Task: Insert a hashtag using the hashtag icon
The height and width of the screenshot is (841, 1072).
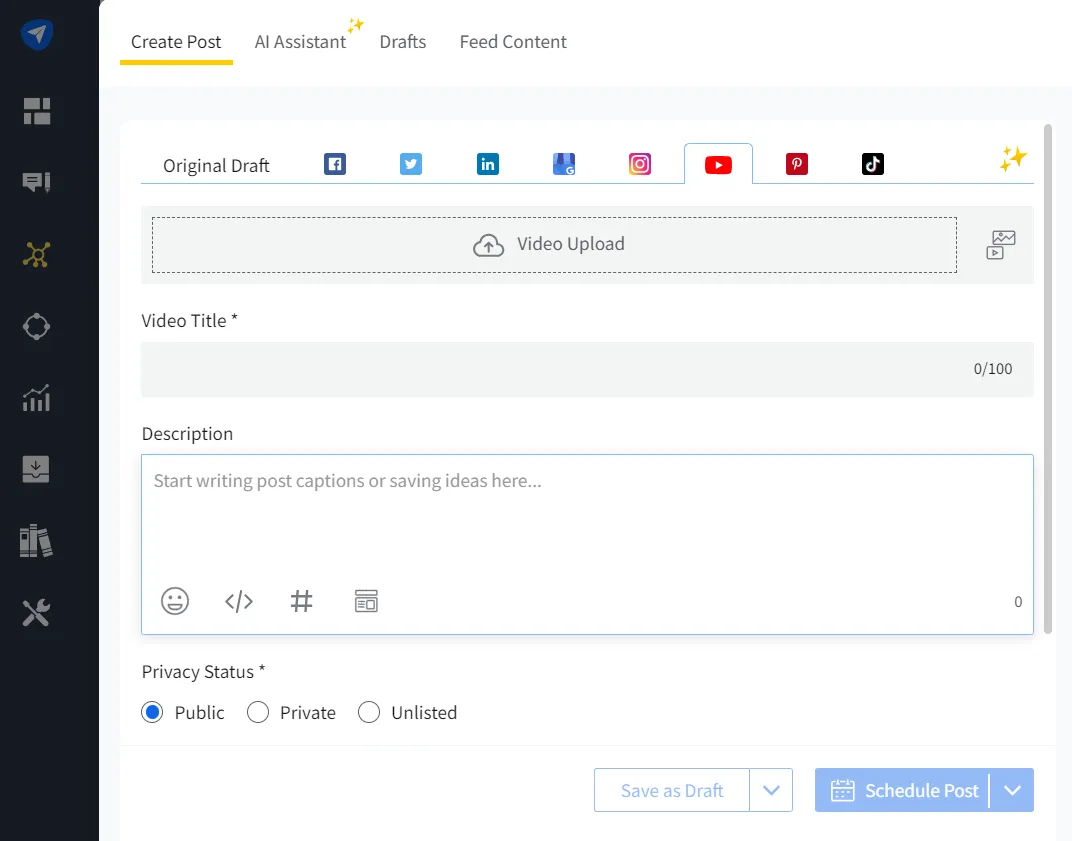Action: 302,601
